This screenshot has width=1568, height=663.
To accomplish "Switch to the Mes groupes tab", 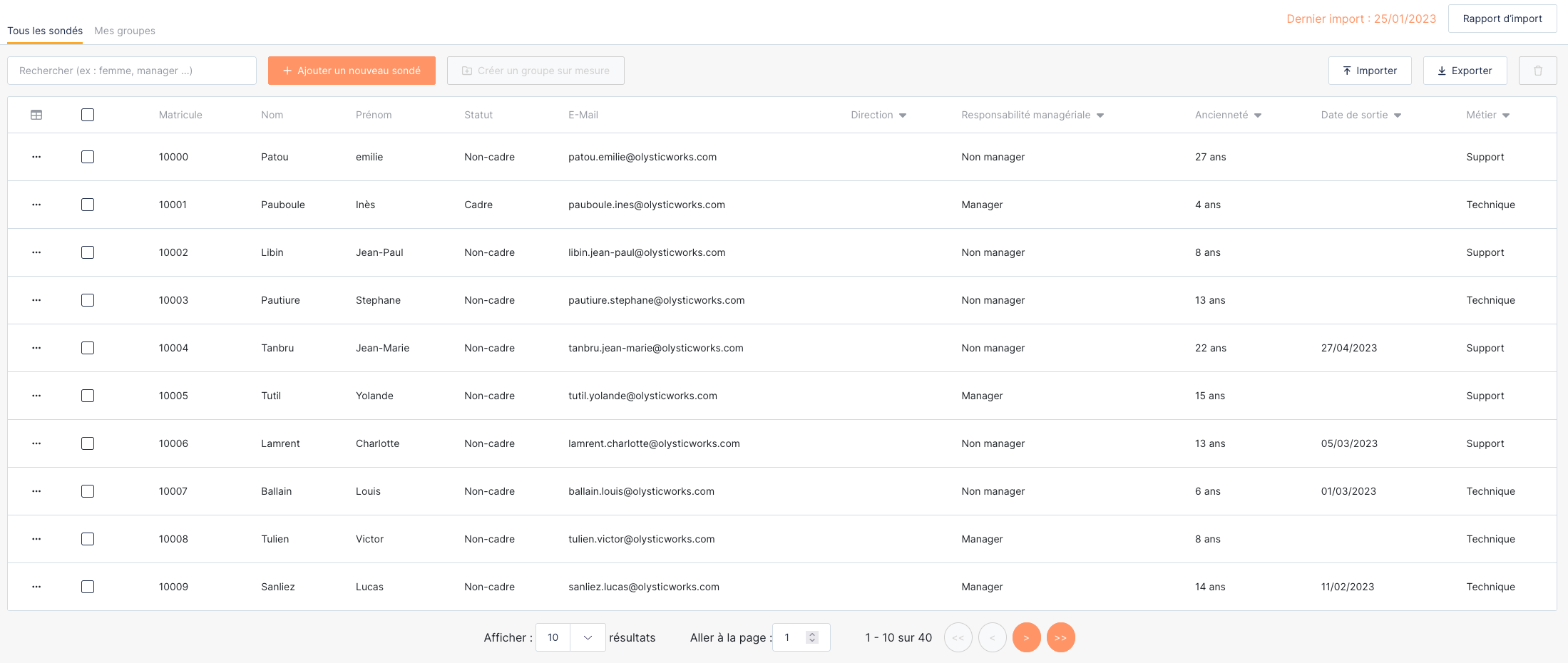I will pos(125,31).
